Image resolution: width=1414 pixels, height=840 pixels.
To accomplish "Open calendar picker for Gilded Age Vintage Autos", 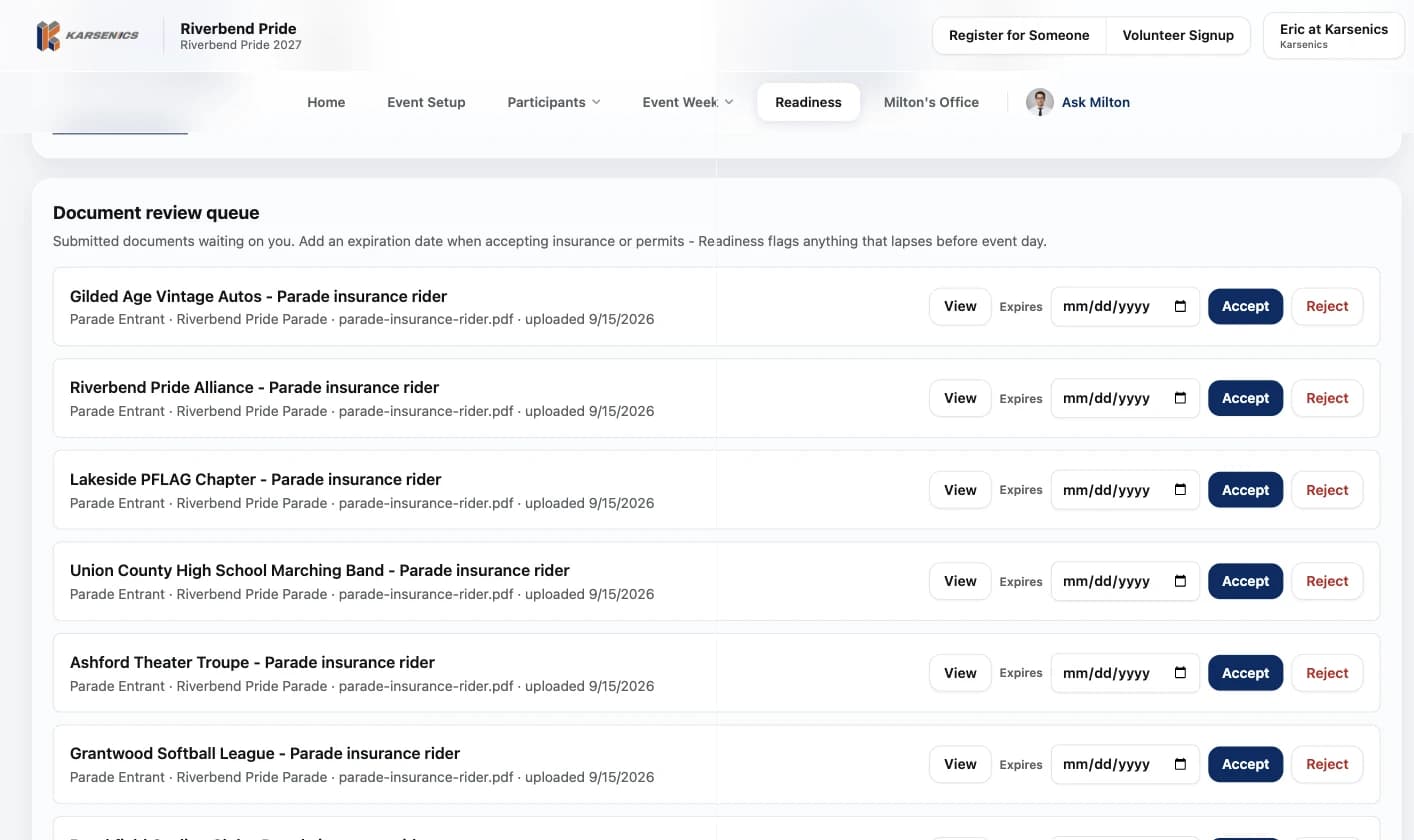I will pos(1180,307).
